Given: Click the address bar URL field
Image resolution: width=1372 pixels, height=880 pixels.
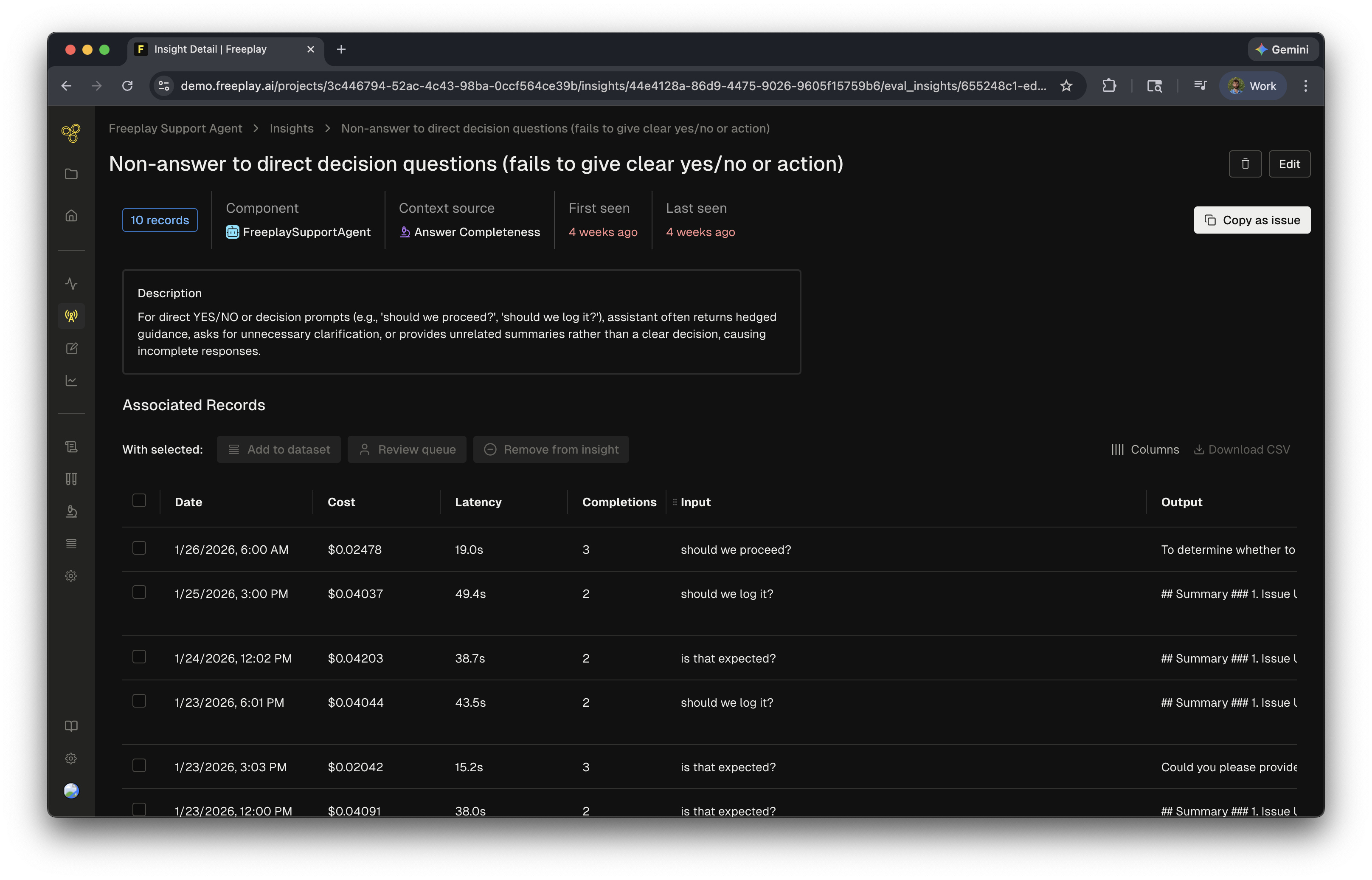Looking at the screenshot, I should coord(611,86).
